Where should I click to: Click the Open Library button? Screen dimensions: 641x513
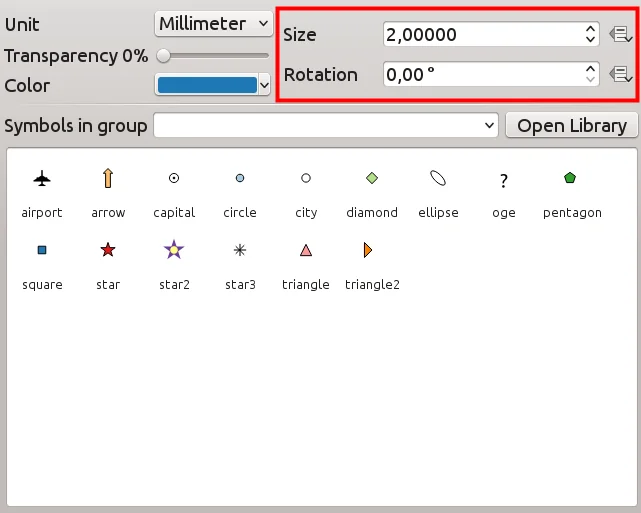click(x=571, y=126)
